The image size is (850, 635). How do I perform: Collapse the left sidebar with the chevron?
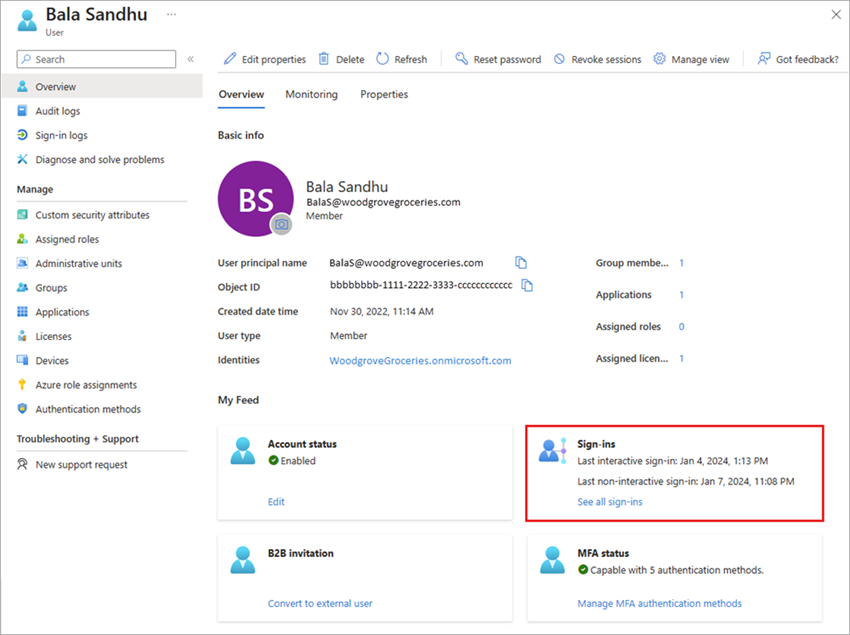(190, 58)
